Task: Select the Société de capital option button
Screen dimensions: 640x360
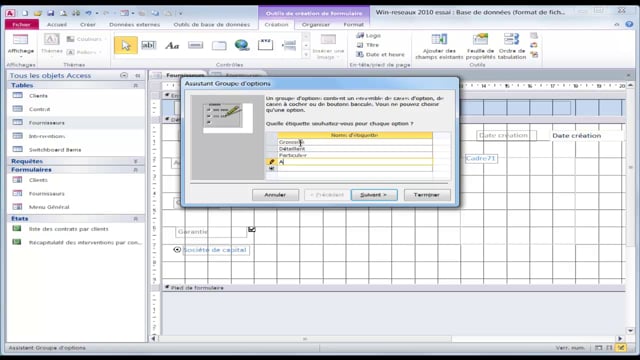Action: point(177,249)
